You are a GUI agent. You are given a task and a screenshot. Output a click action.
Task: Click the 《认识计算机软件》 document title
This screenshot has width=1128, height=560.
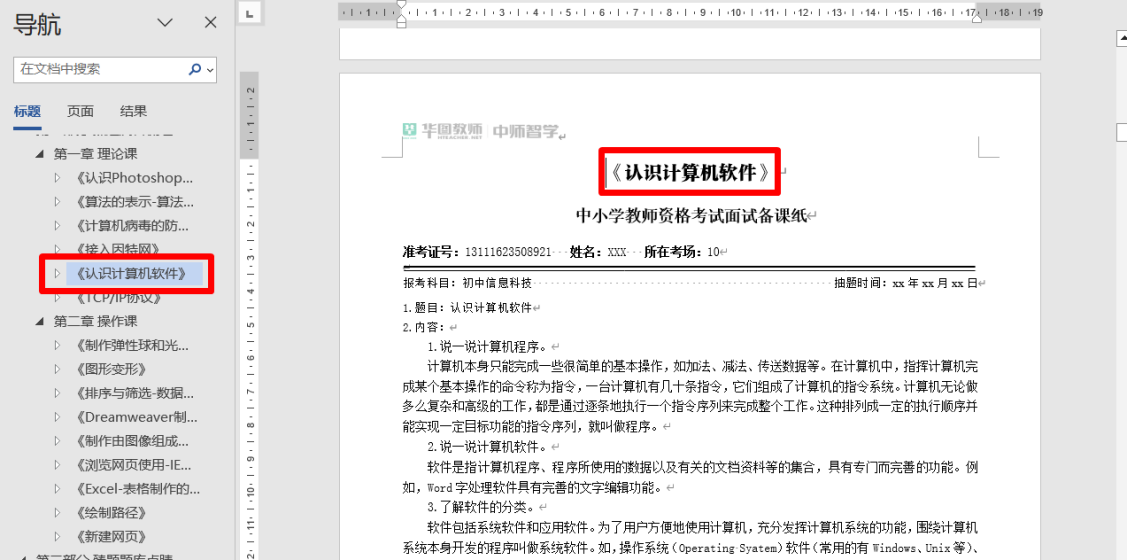(690, 173)
